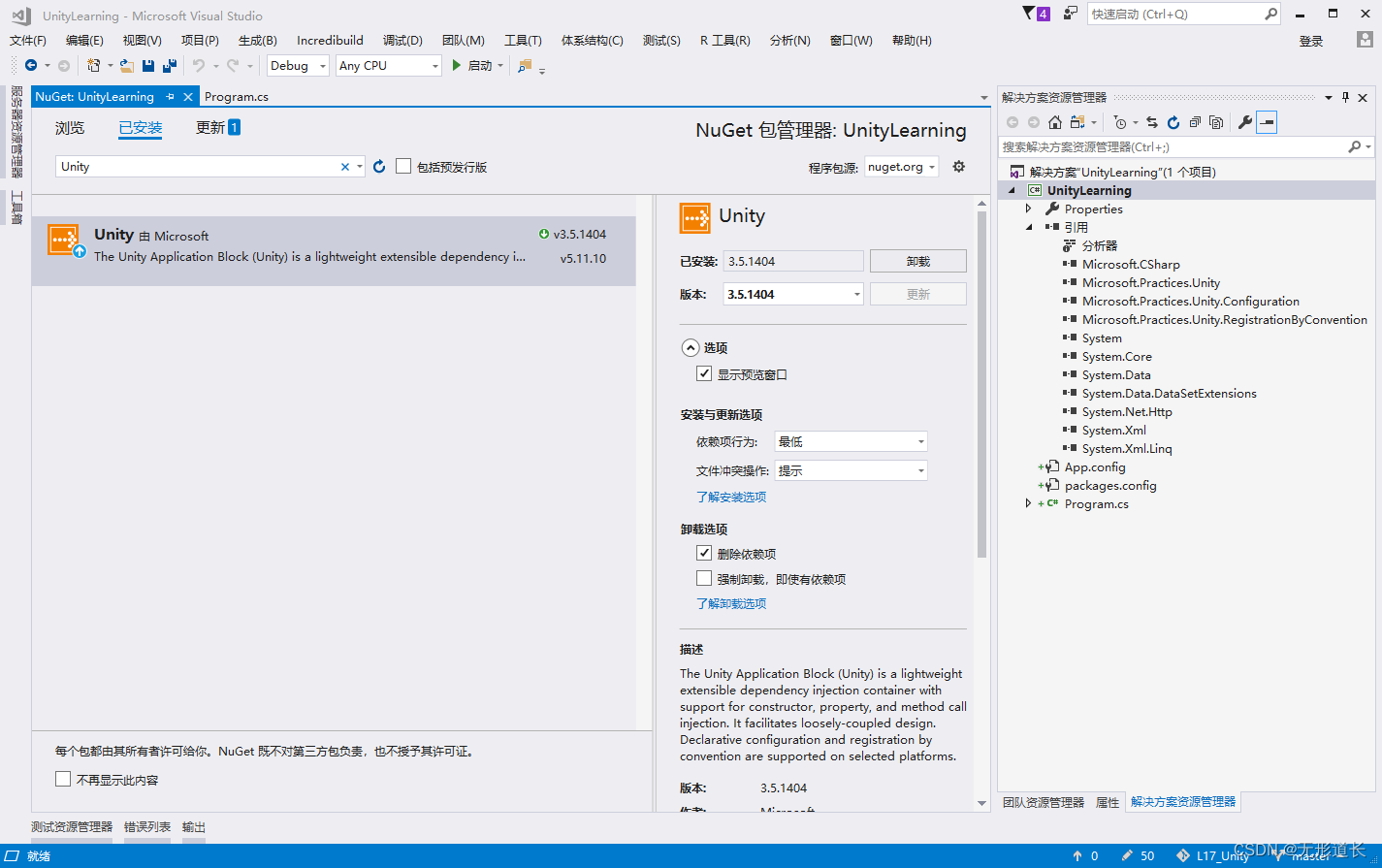This screenshot has height=868, width=1382.
Task: Click the 卸载 button for the Unity package
Action: pyautogui.click(x=916, y=260)
